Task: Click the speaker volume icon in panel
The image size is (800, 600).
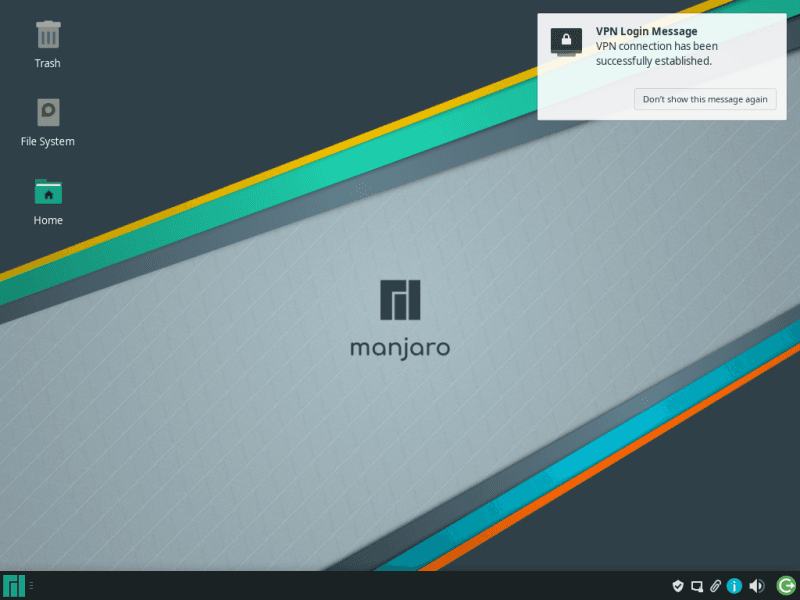Action: click(x=757, y=586)
